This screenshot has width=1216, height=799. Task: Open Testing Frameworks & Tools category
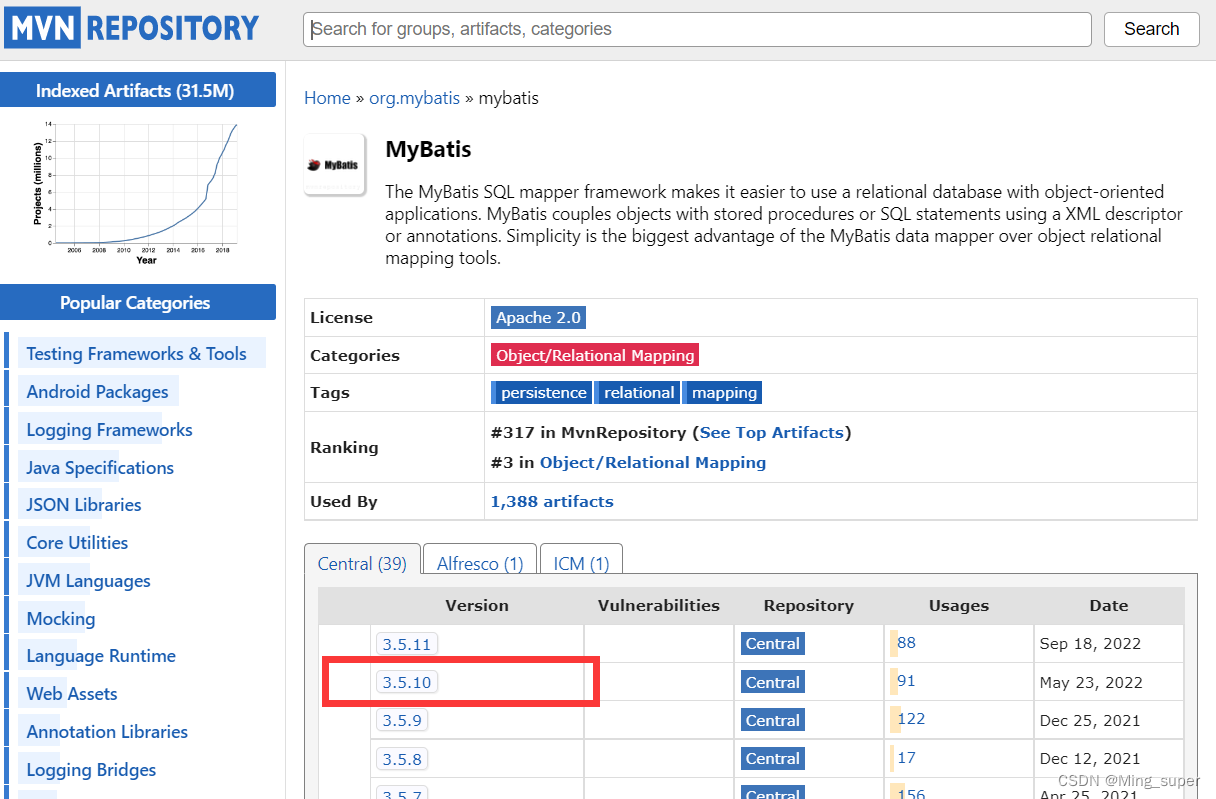(x=136, y=353)
